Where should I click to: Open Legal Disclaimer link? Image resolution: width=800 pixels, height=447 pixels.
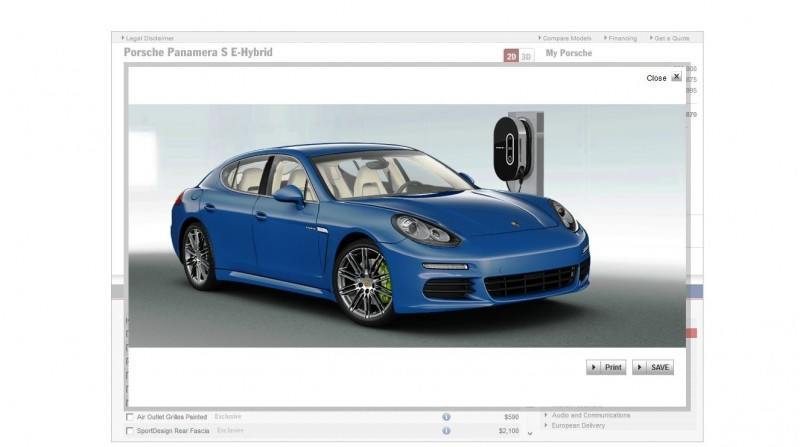tap(148, 38)
